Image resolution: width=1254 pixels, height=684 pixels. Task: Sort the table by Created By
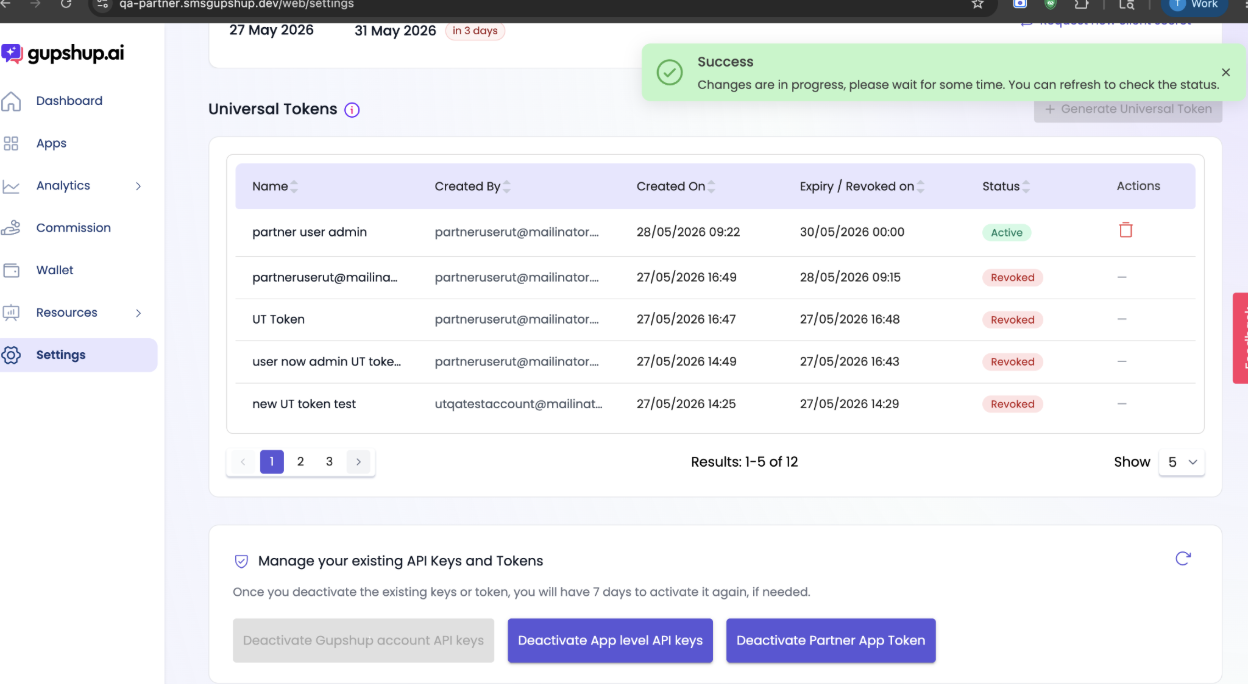[507, 187]
